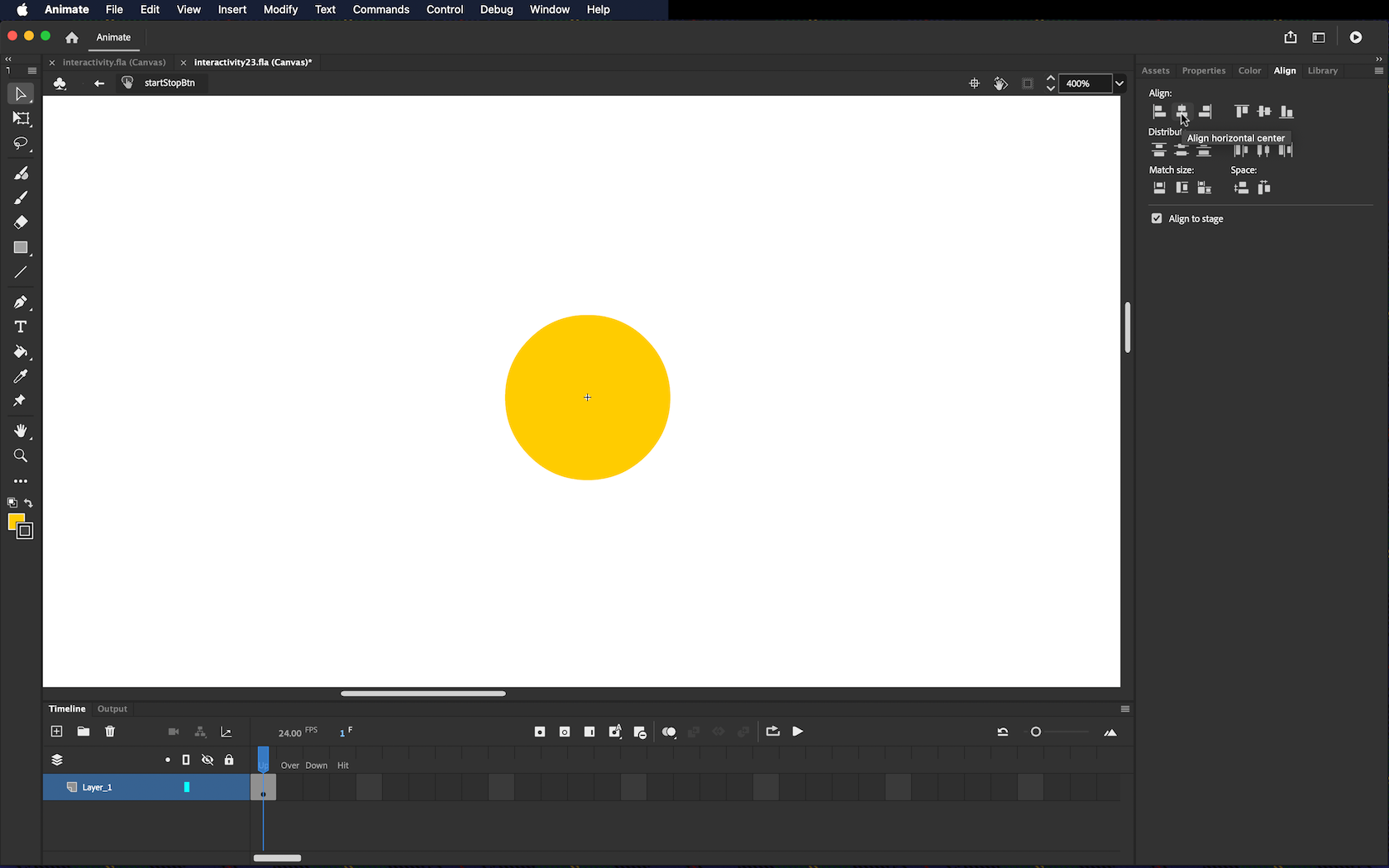
Task: Add a new layer in the Timeline
Action: 56,732
